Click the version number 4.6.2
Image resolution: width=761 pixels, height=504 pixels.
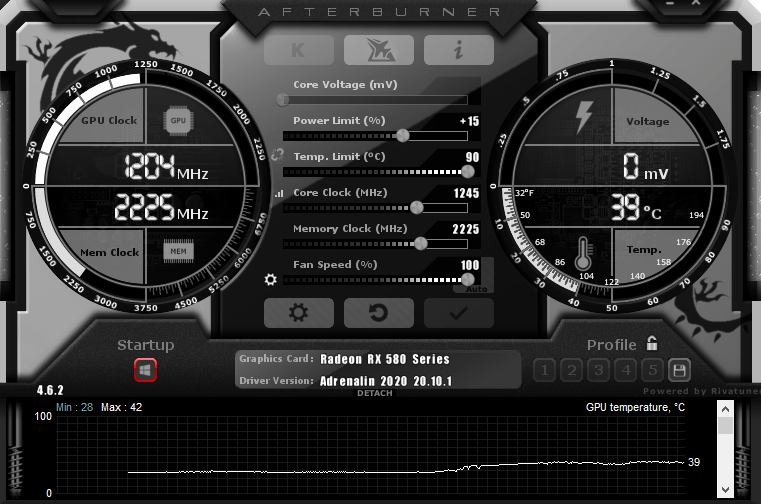50,390
